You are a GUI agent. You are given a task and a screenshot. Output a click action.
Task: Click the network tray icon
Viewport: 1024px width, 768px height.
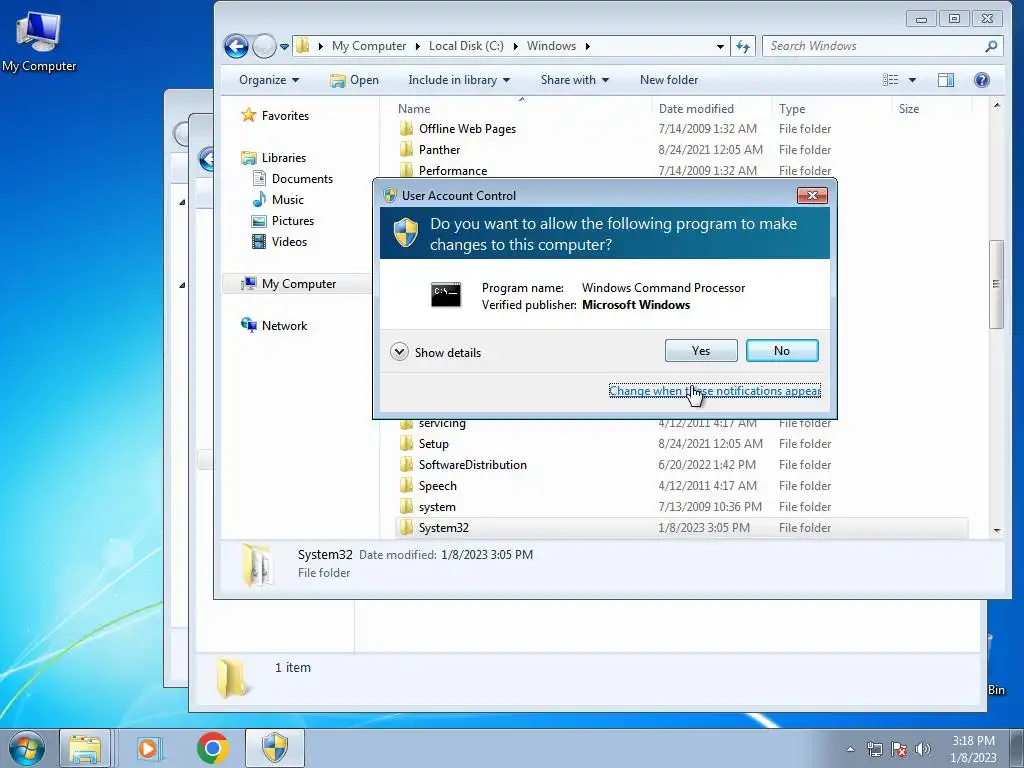coord(874,749)
